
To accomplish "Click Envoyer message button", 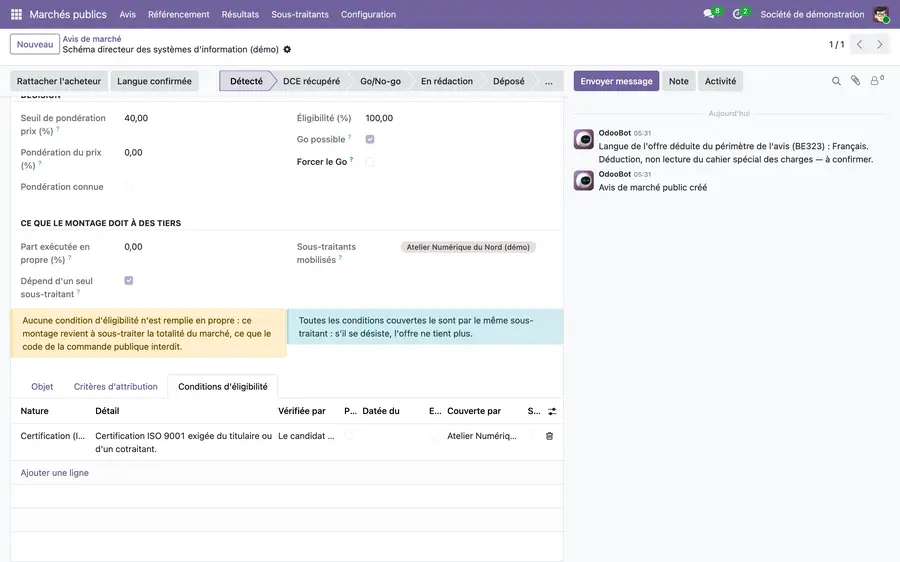I will coord(616,81).
